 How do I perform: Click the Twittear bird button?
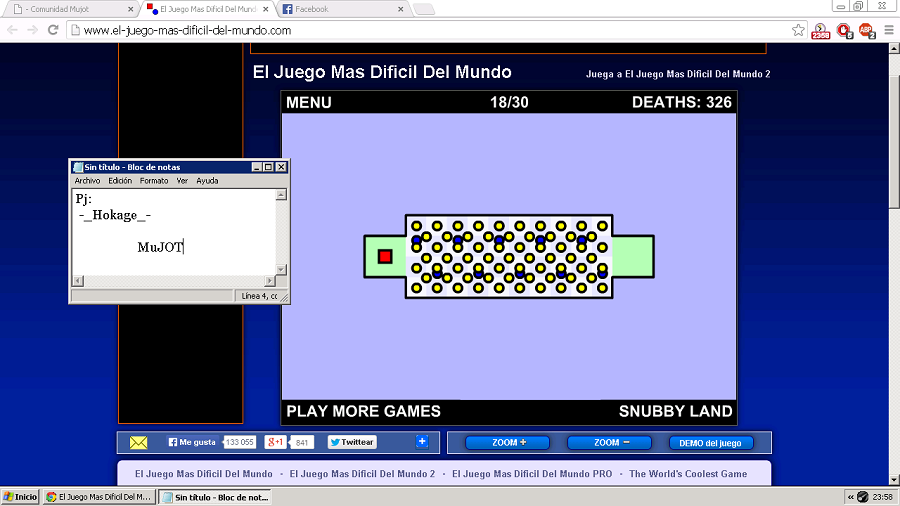point(351,442)
